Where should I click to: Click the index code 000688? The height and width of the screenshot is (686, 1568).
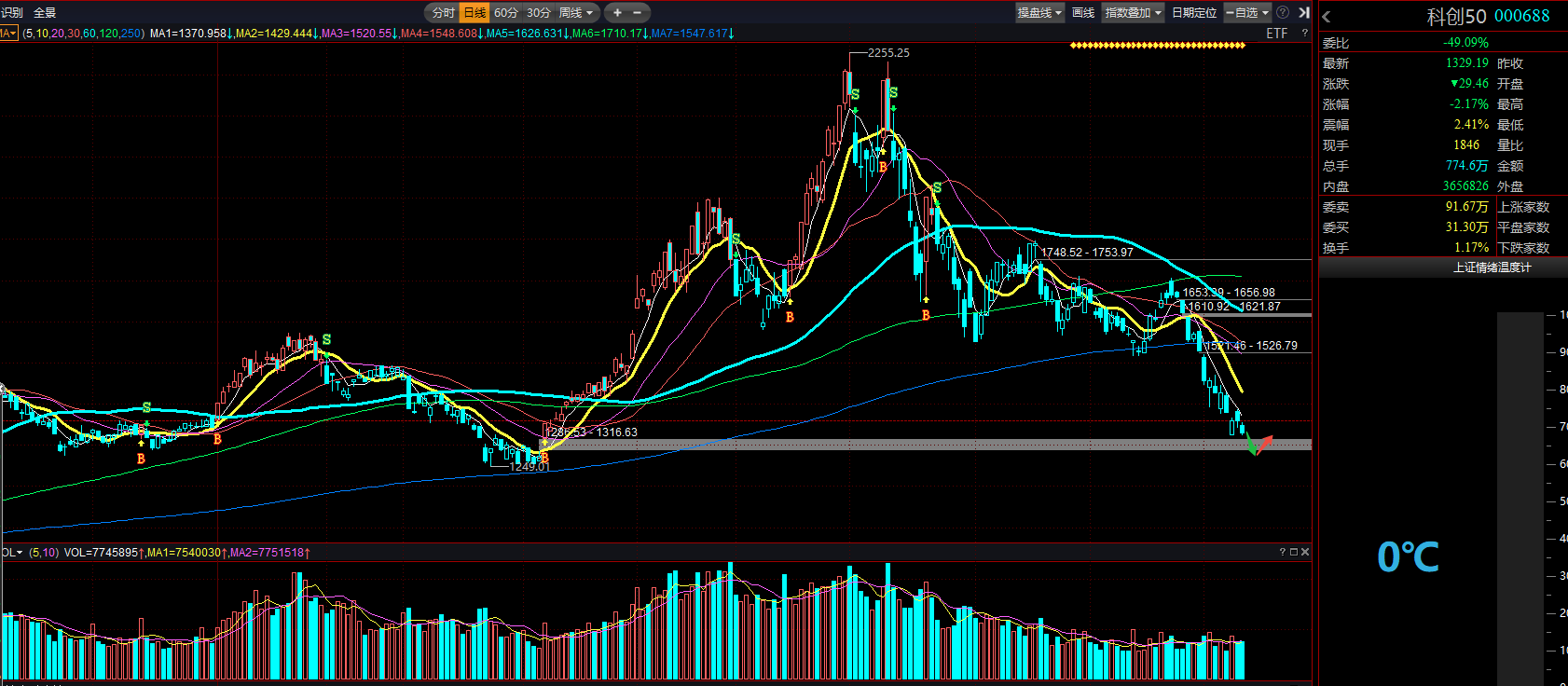[1522, 16]
